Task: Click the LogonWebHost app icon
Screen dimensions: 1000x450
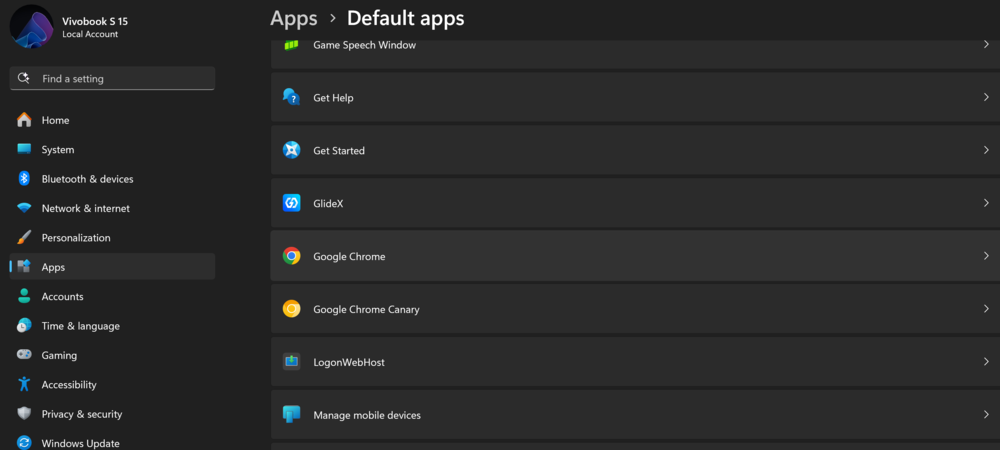Action: point(291,362)
